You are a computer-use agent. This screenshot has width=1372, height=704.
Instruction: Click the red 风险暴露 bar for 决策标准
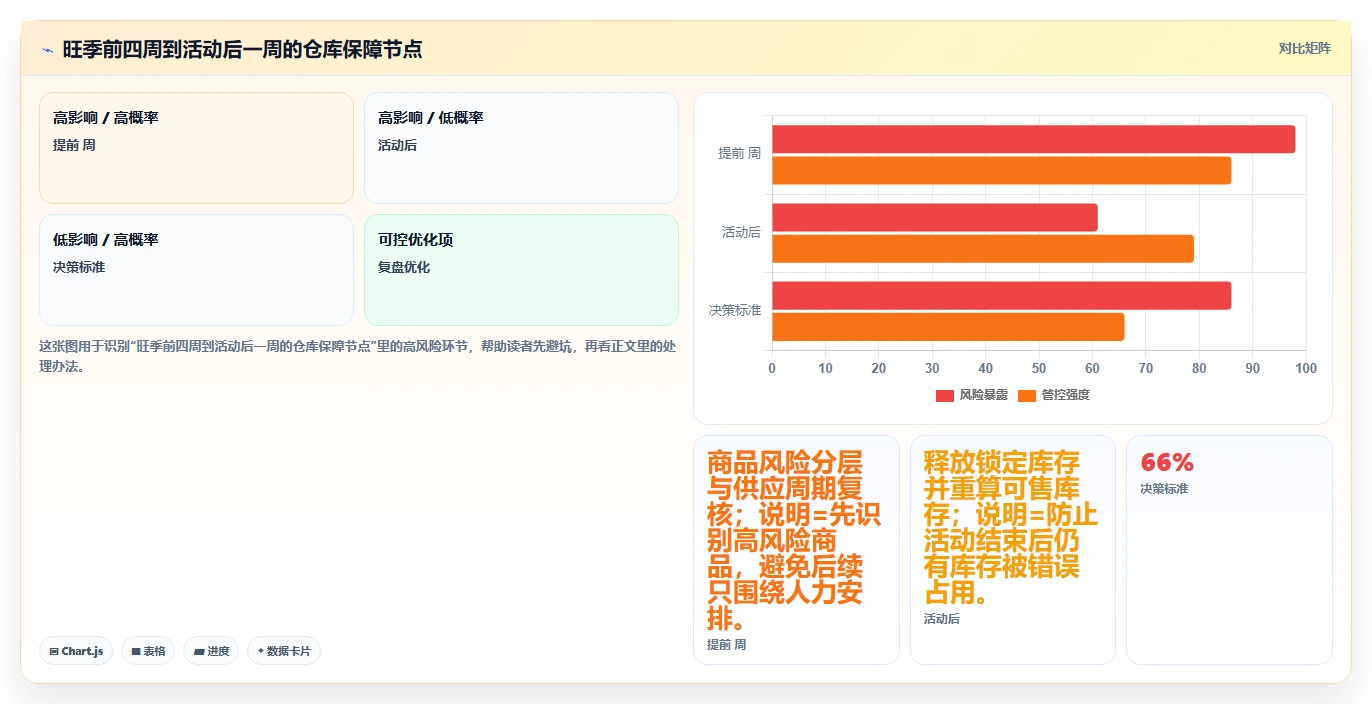(1001, 295)
